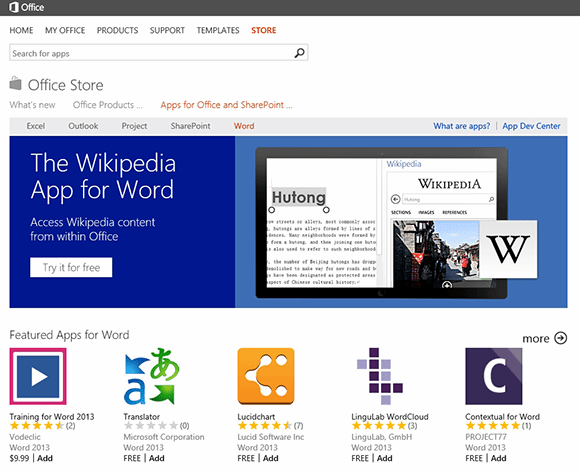
Task: Open the PRODUCTS menu
Action: (x=118, y=30)
